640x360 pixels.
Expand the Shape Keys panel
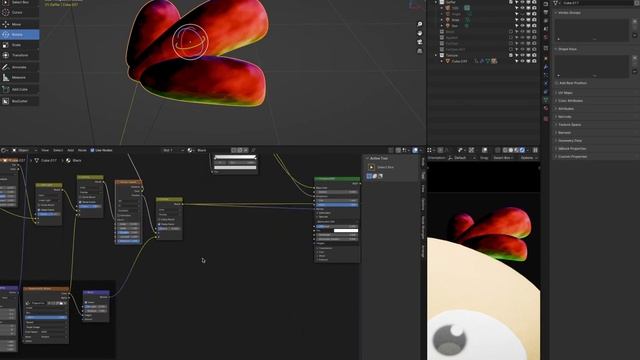click(x=567, y=49)
